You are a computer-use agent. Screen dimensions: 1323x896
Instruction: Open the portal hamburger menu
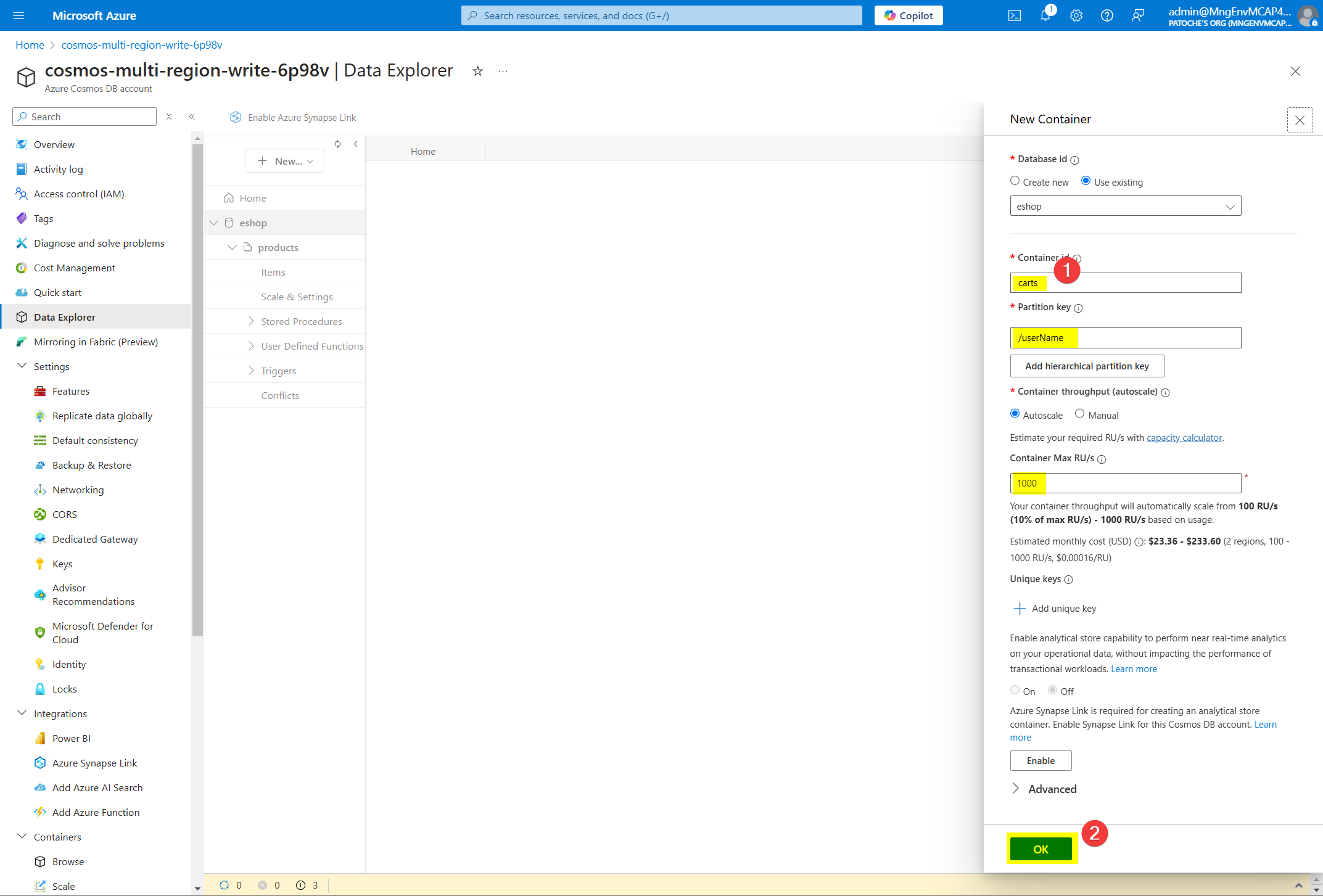(19, 15)
